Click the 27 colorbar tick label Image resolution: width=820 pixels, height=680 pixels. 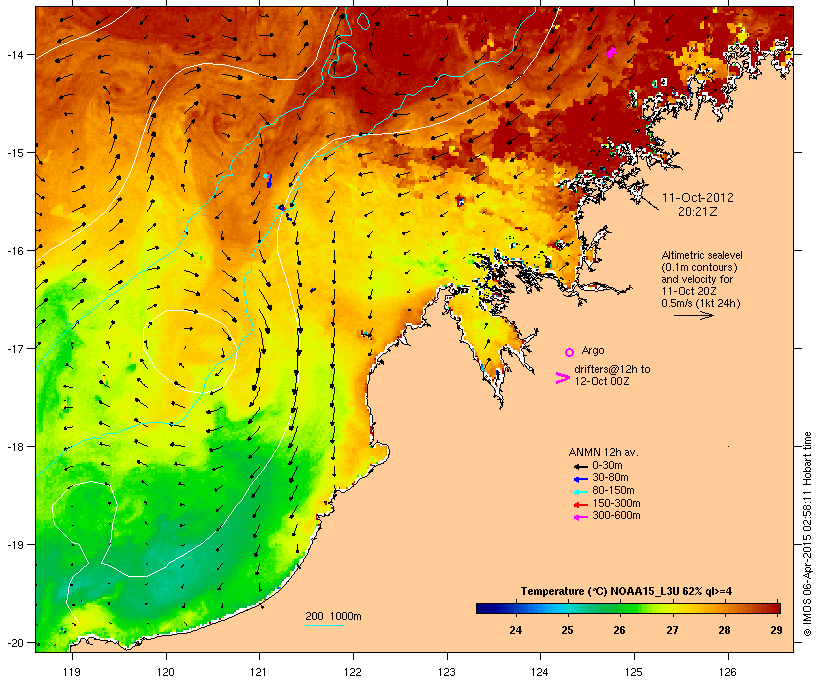672,630
